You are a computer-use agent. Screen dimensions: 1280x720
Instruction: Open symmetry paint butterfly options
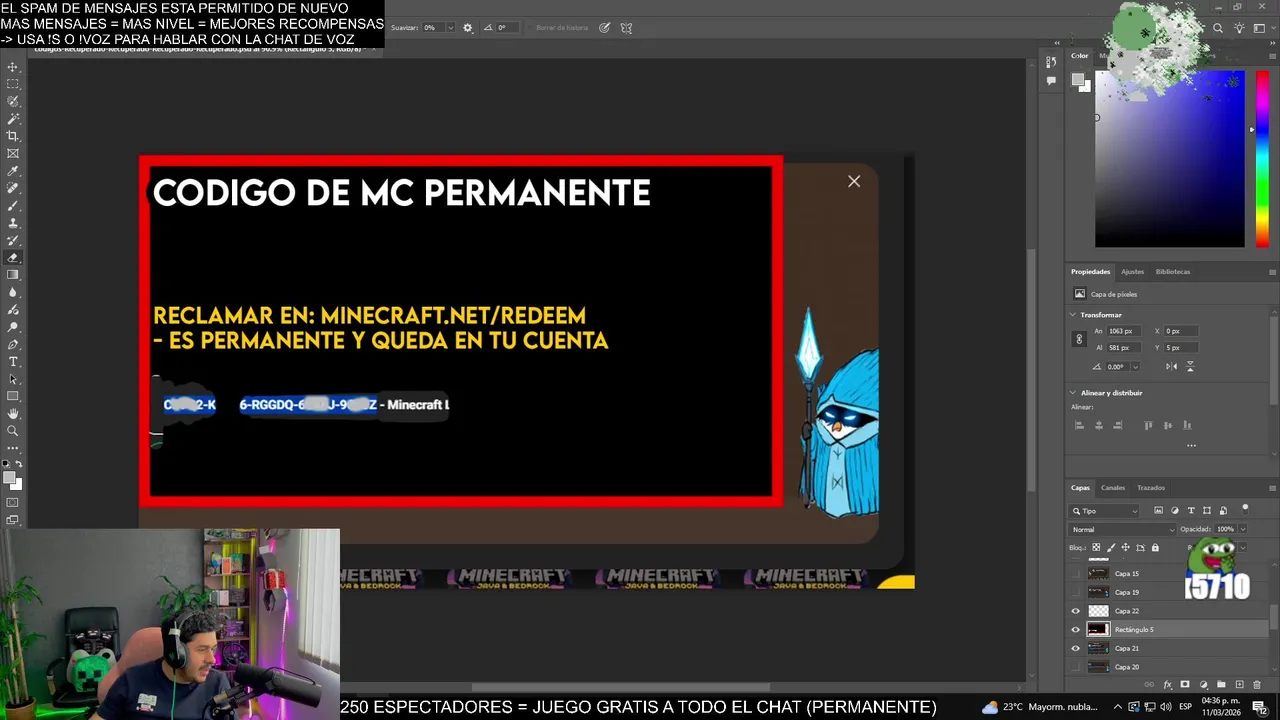(x=627, y=28)
